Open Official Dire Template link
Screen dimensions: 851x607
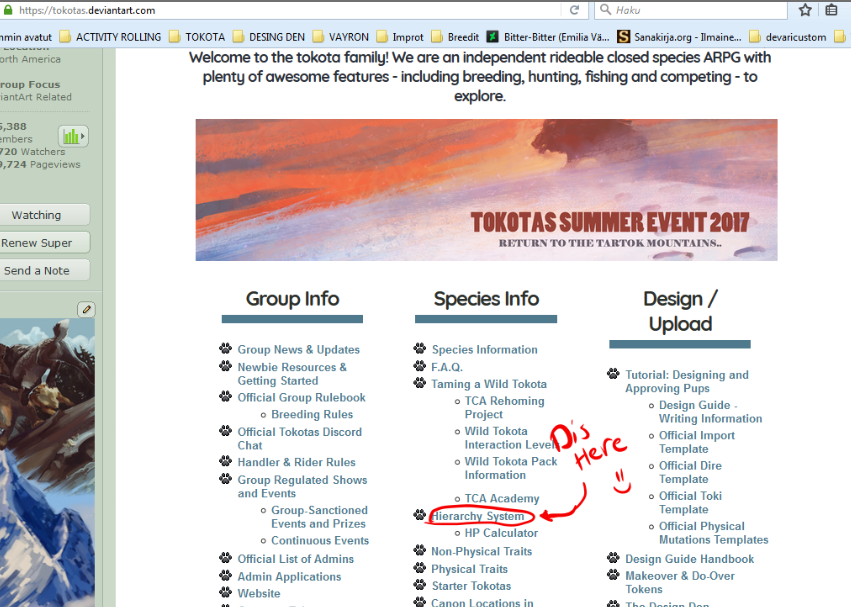690,472
